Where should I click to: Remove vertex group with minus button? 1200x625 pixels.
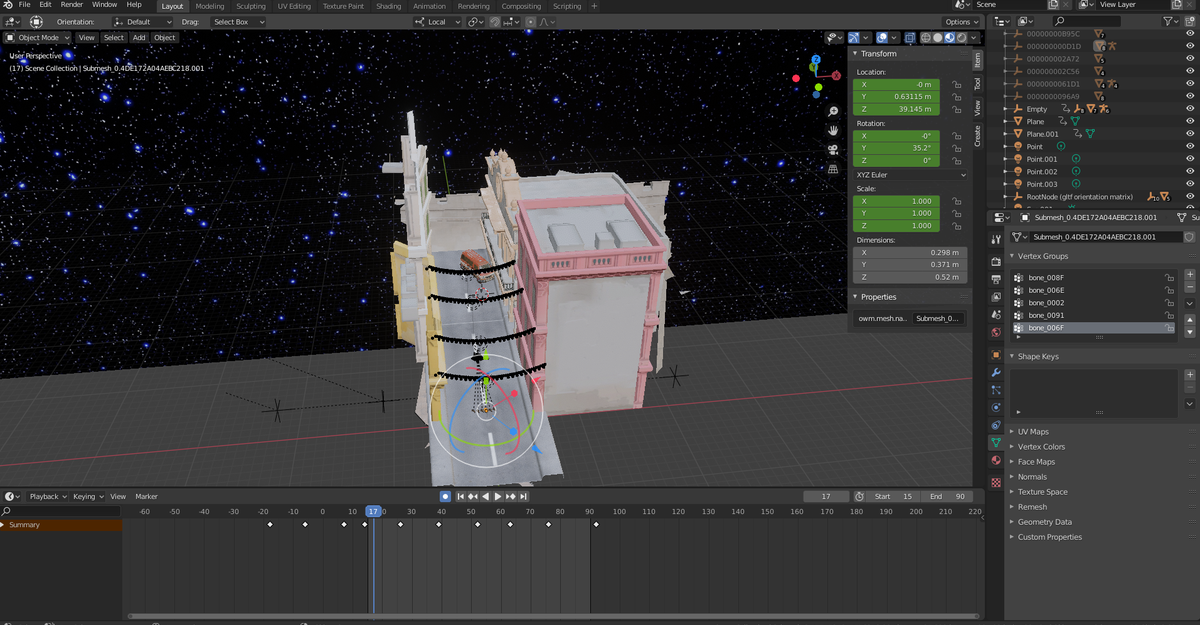coord(1190,287)
